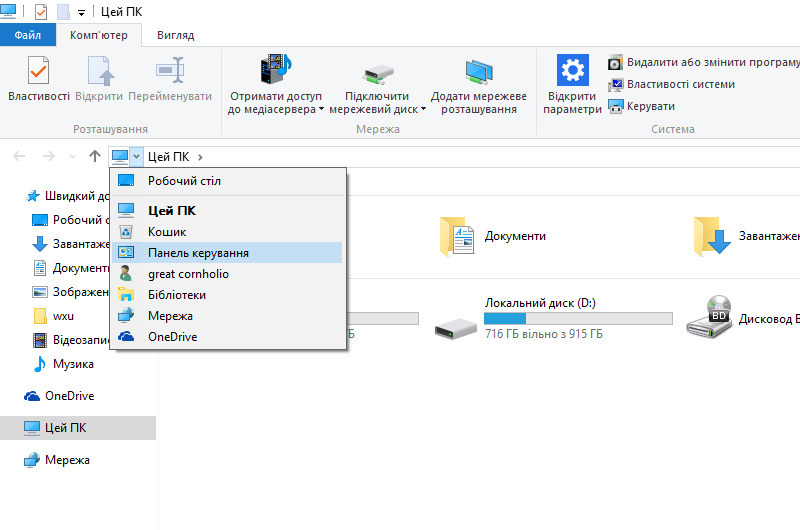800x530 pixels.
Task: Select Робочий стіл in dropdown menu
Action: [x=227, y=181]
